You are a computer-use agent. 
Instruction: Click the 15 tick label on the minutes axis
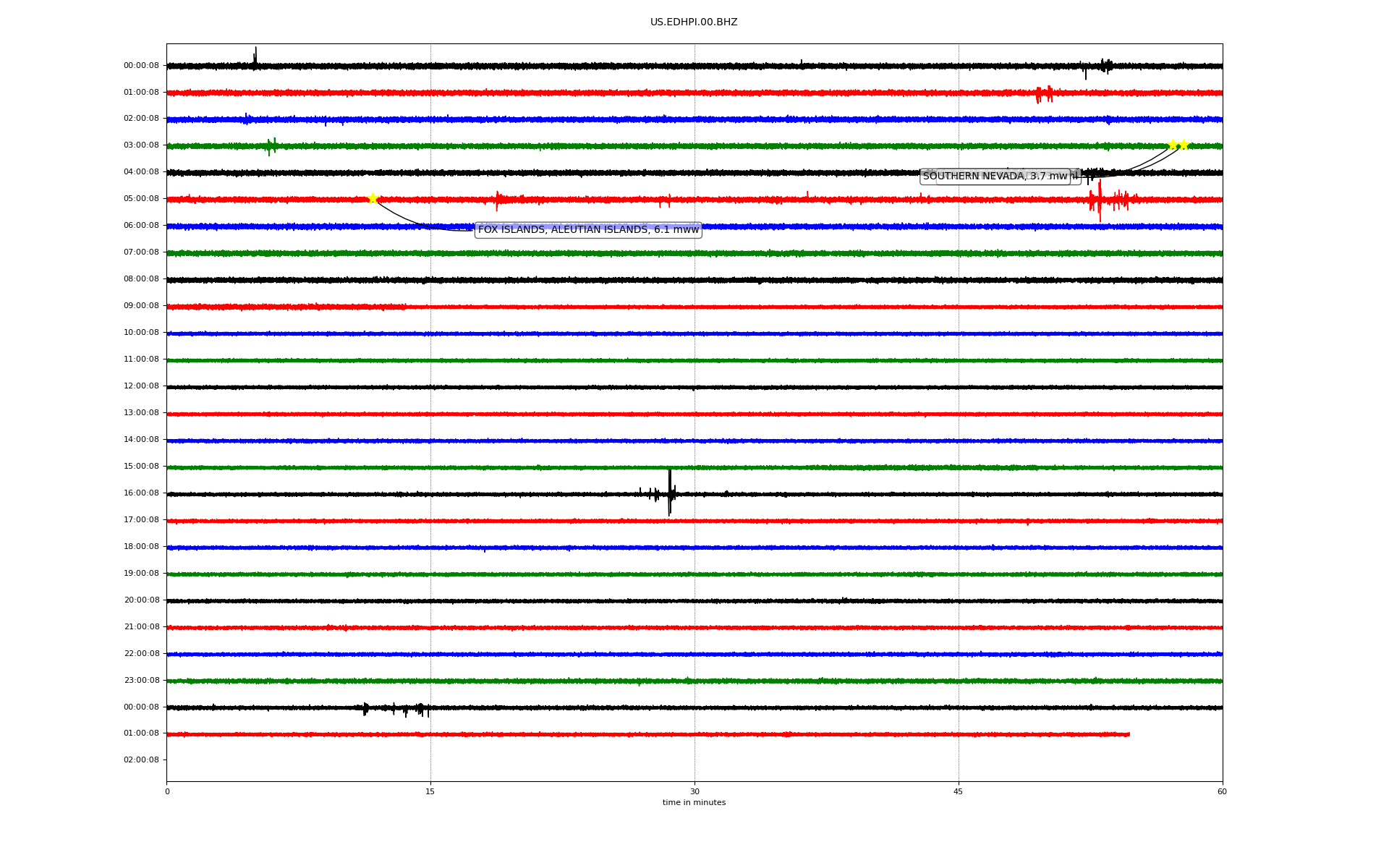tap(430, 791)
